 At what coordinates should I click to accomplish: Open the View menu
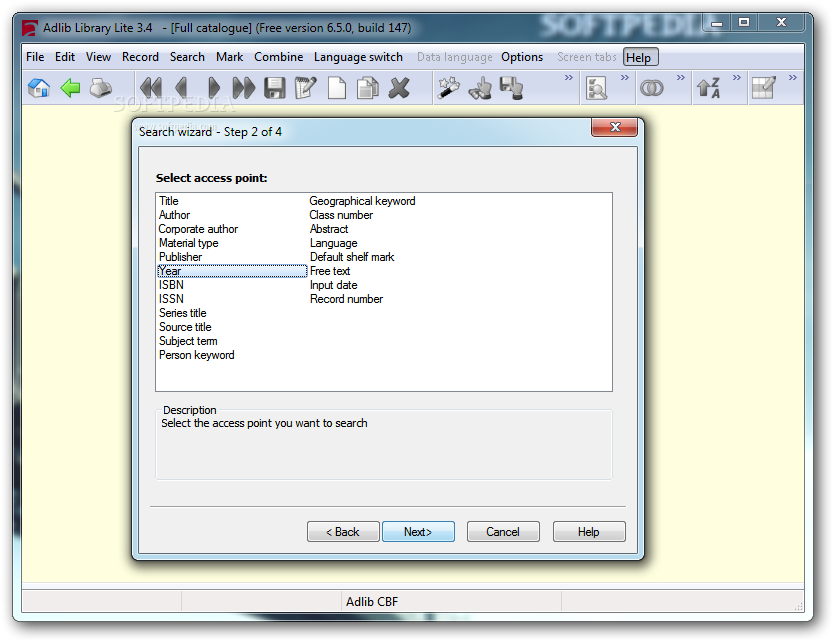coord(98,57)
